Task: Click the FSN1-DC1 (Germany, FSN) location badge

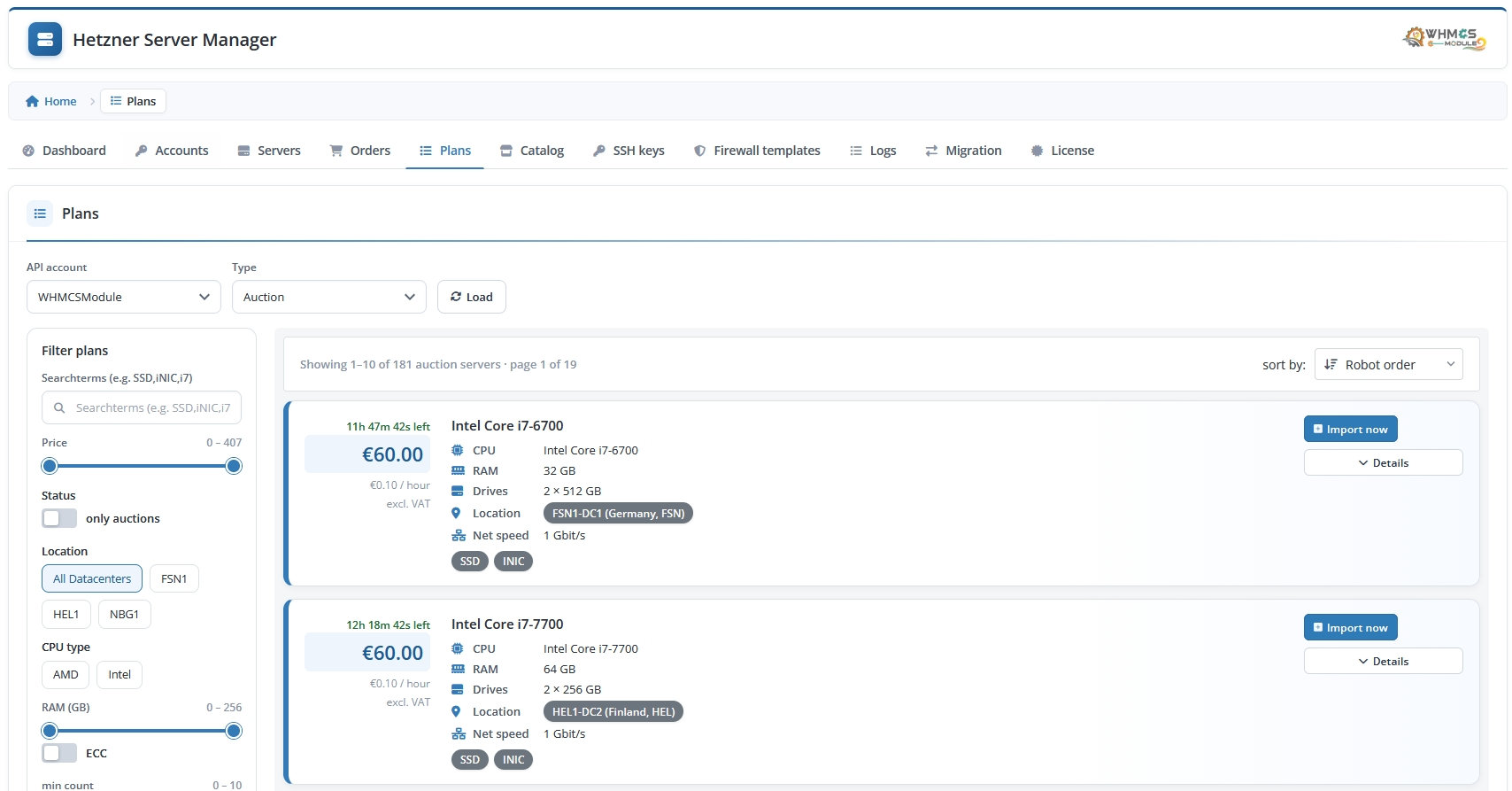Action: [x=618, y=513]
